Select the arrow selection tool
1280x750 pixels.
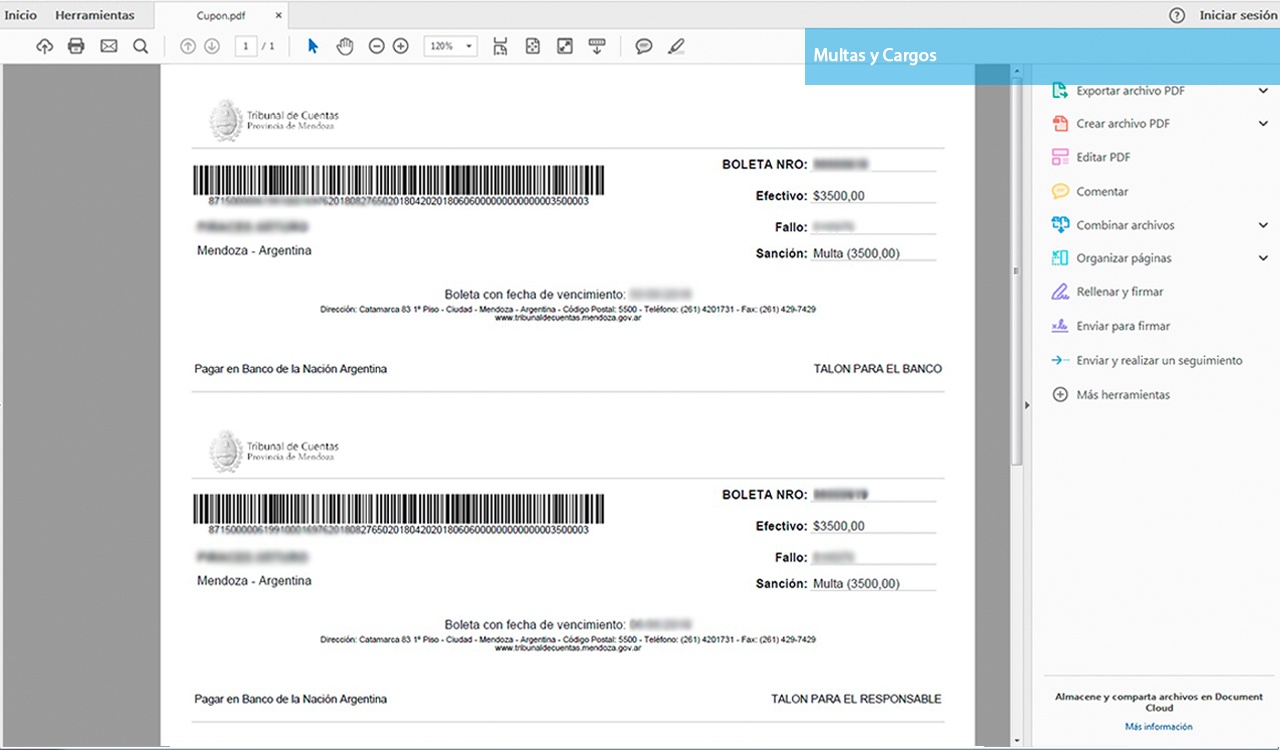click(x=312, y=46)
